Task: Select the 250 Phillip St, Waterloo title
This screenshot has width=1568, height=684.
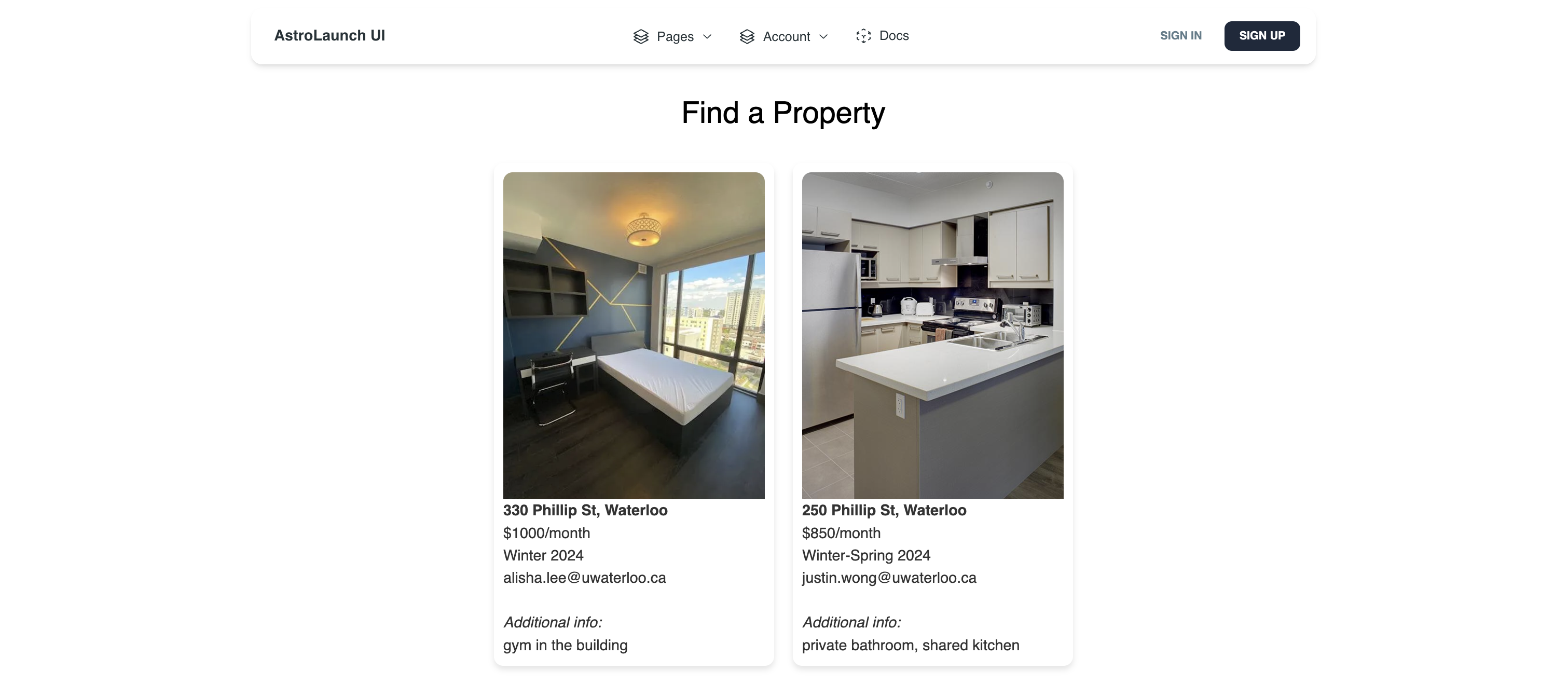Action: (x=884, y=511)
